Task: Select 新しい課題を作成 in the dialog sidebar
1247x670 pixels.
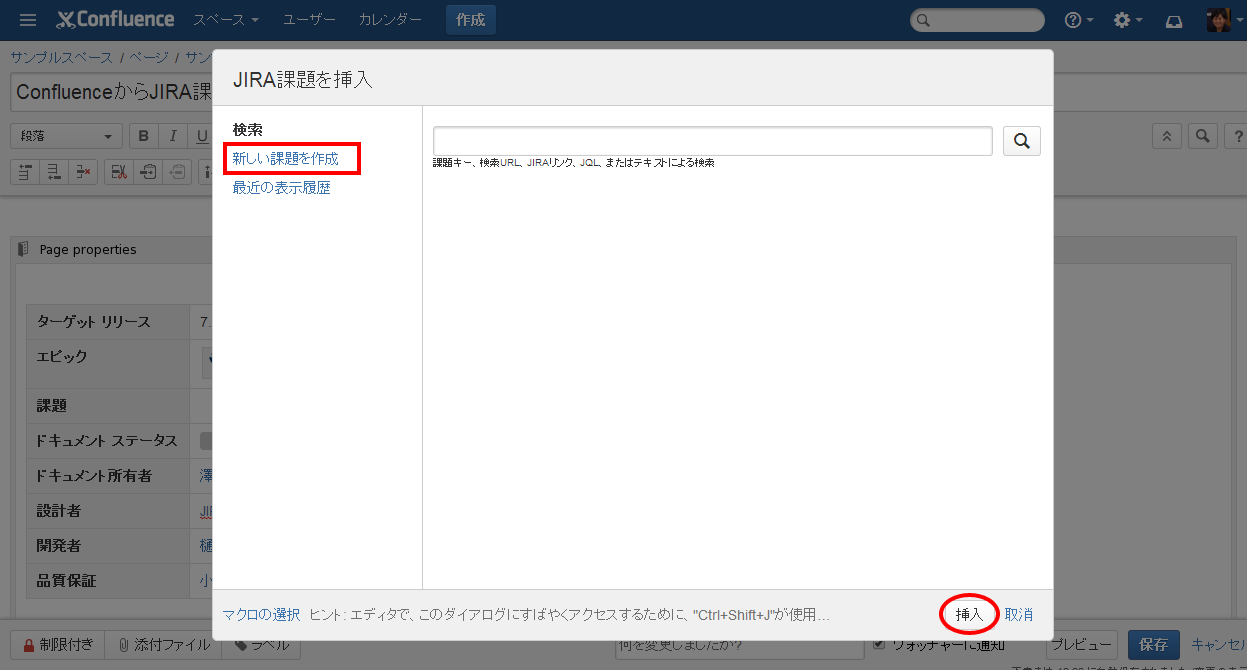Action: click(x=286, y=158)
